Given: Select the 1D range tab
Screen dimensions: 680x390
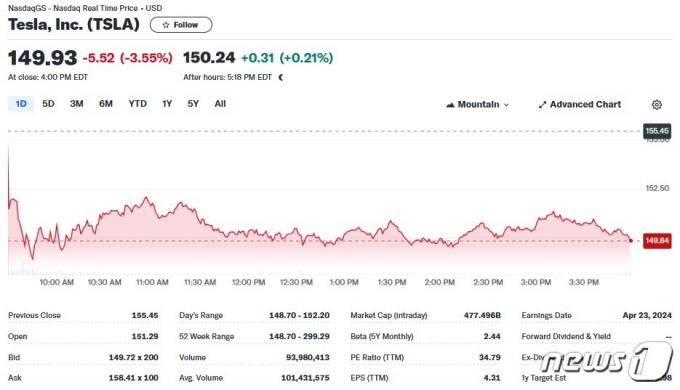Looking at the screenshot, I should [x=21, y=104].
